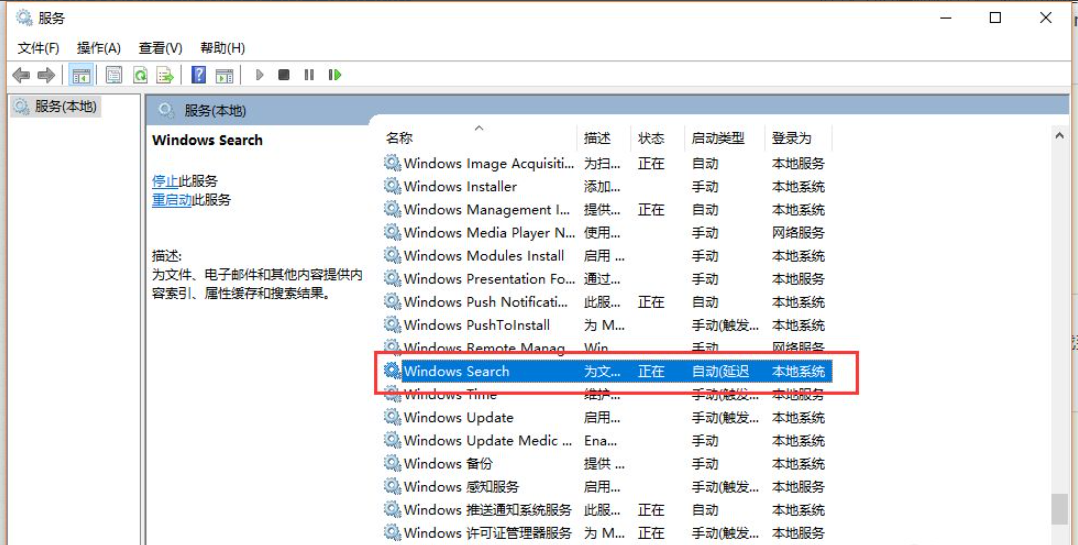The width and height of the screenshot is (1078, 545).
Task: Select the Windows Update service row
Action: (x=458, y=417)
